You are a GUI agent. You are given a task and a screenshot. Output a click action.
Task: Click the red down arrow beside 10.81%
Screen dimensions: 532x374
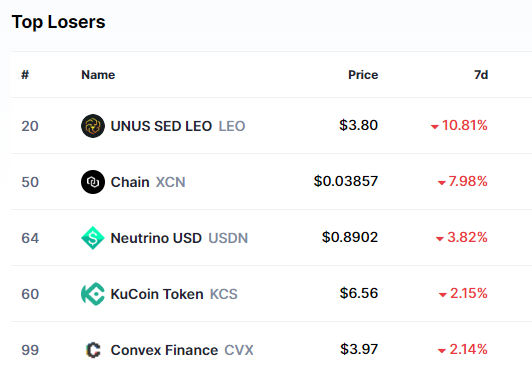[435, 127]
